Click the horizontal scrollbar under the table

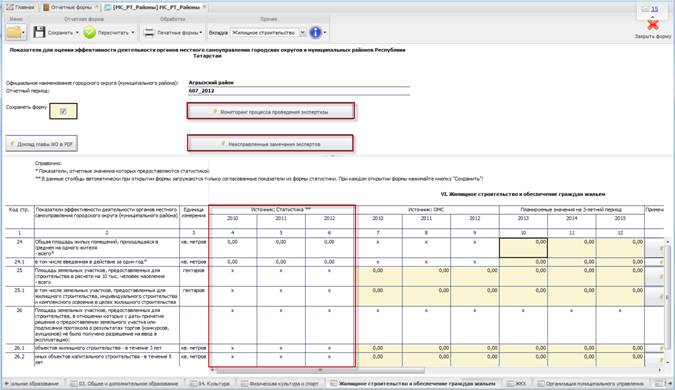coord(321,370)
